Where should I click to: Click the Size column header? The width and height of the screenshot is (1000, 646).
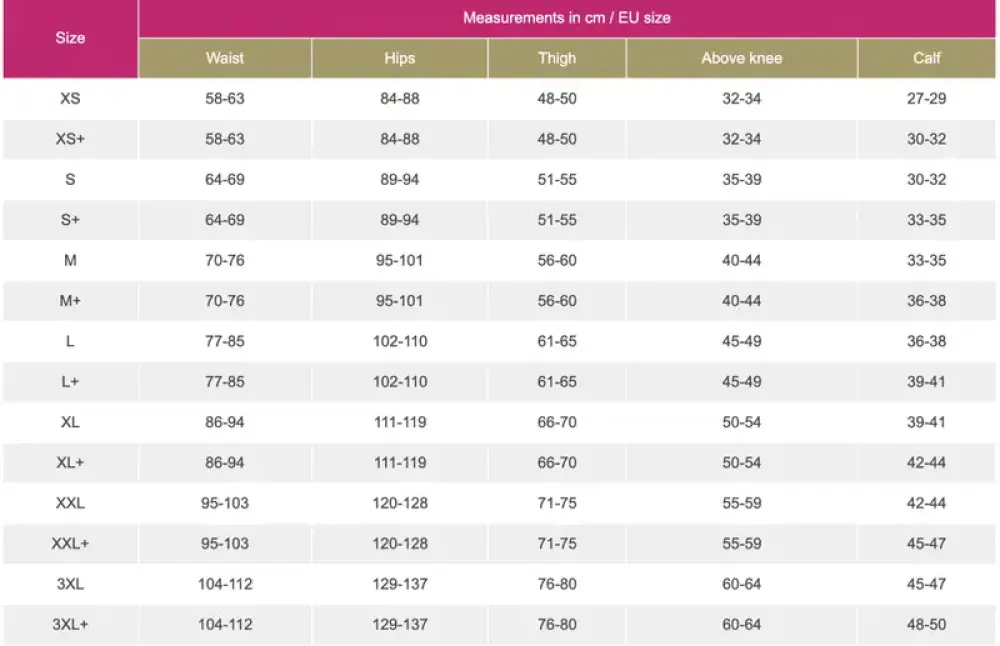70,38
